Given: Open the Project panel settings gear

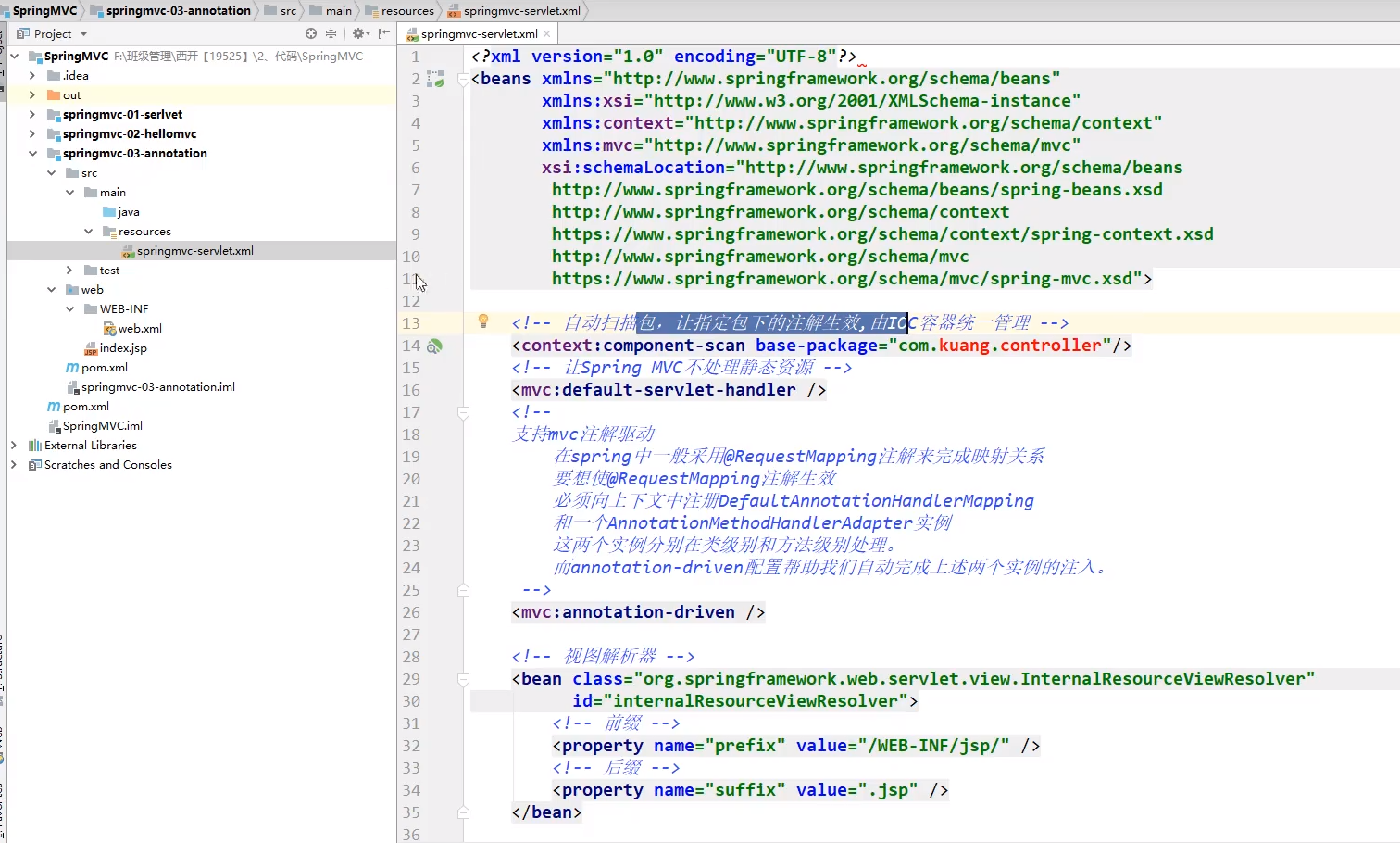Looking at the screenshot, I should [x=359, y=33].
